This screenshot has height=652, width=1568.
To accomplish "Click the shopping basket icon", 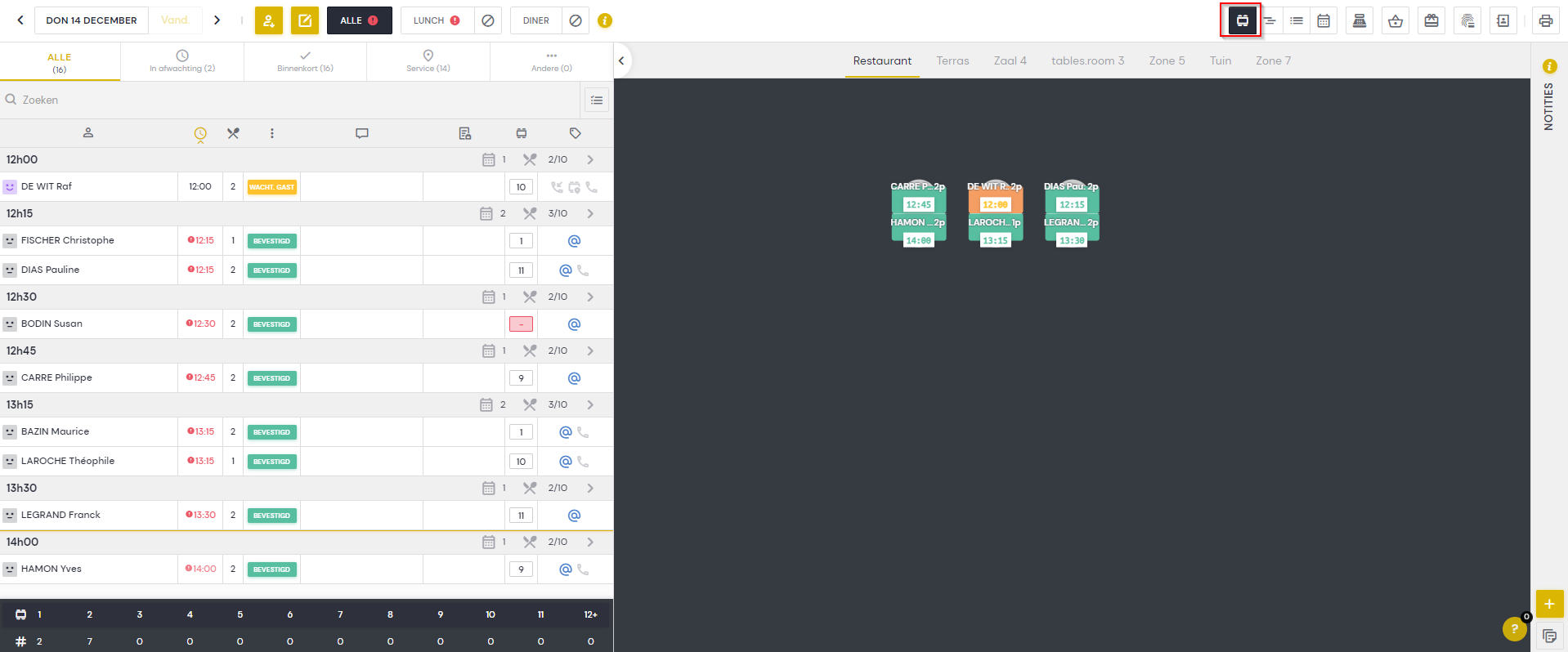I will [x=1396, y=21].
